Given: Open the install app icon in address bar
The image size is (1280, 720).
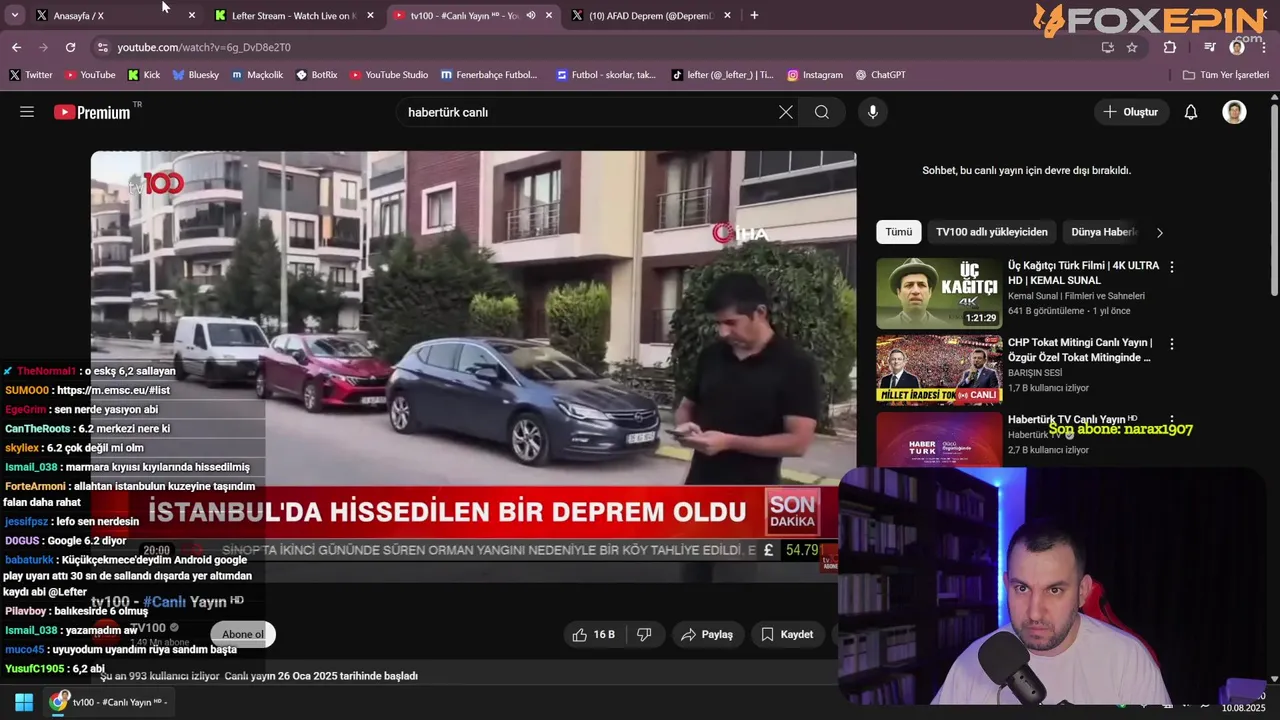Looking at the screenshot, I should 1107,47.
